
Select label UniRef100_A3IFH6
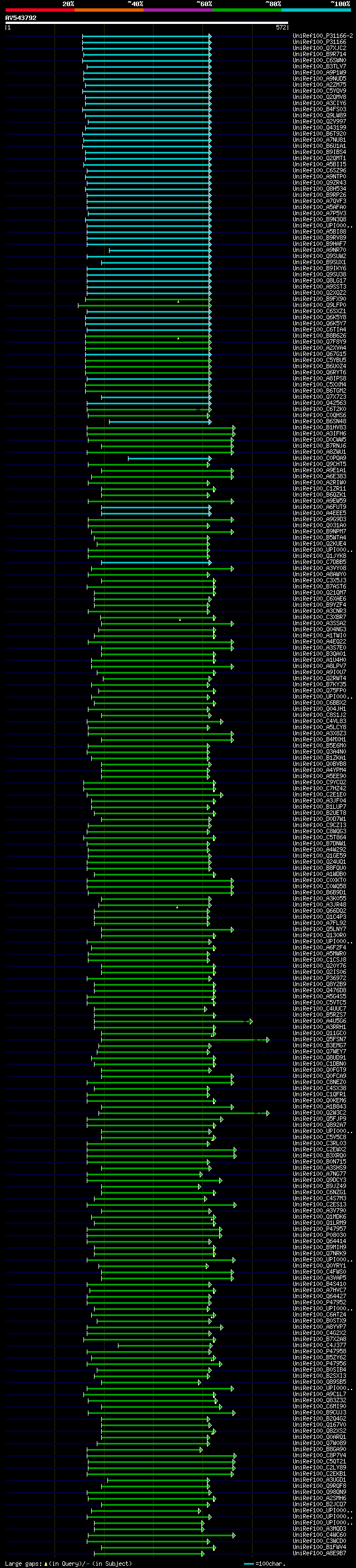[319, 434]
